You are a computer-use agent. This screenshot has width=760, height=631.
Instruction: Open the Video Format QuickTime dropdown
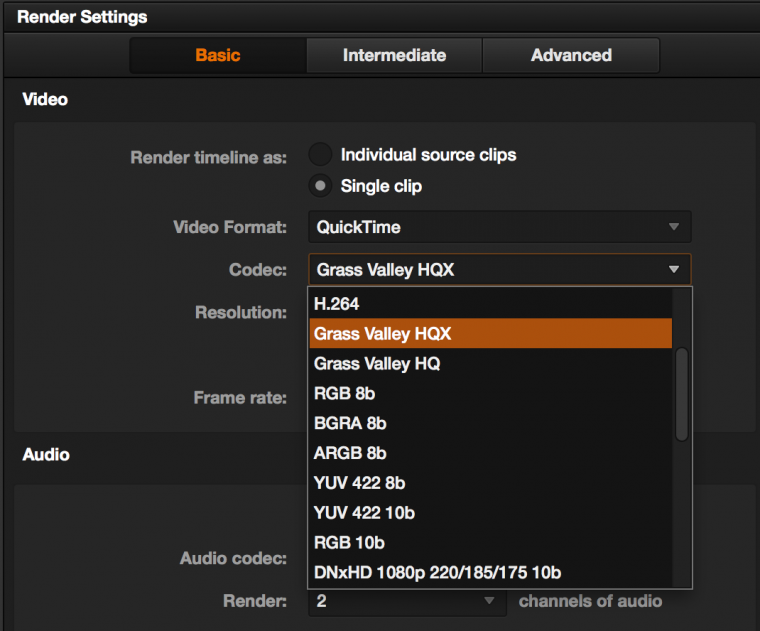point(499,227)
